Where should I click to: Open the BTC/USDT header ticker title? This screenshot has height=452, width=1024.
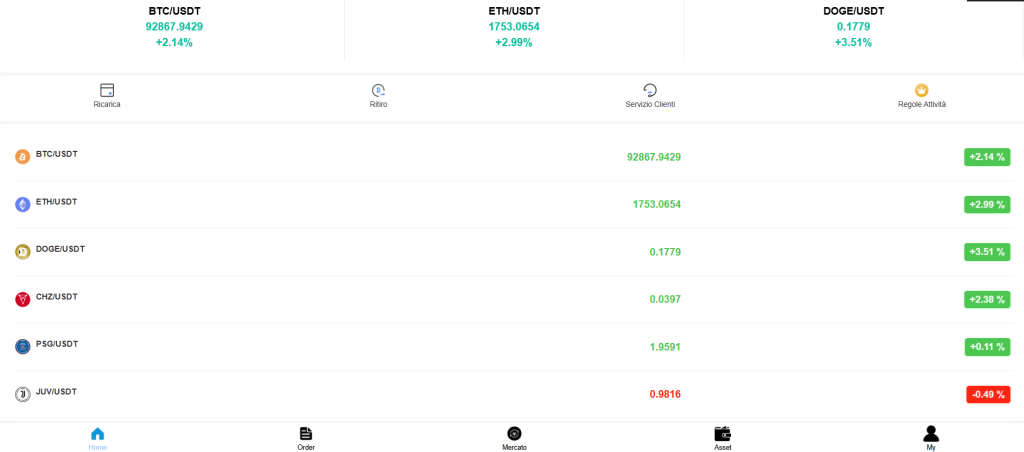click(x=174, y=11)
